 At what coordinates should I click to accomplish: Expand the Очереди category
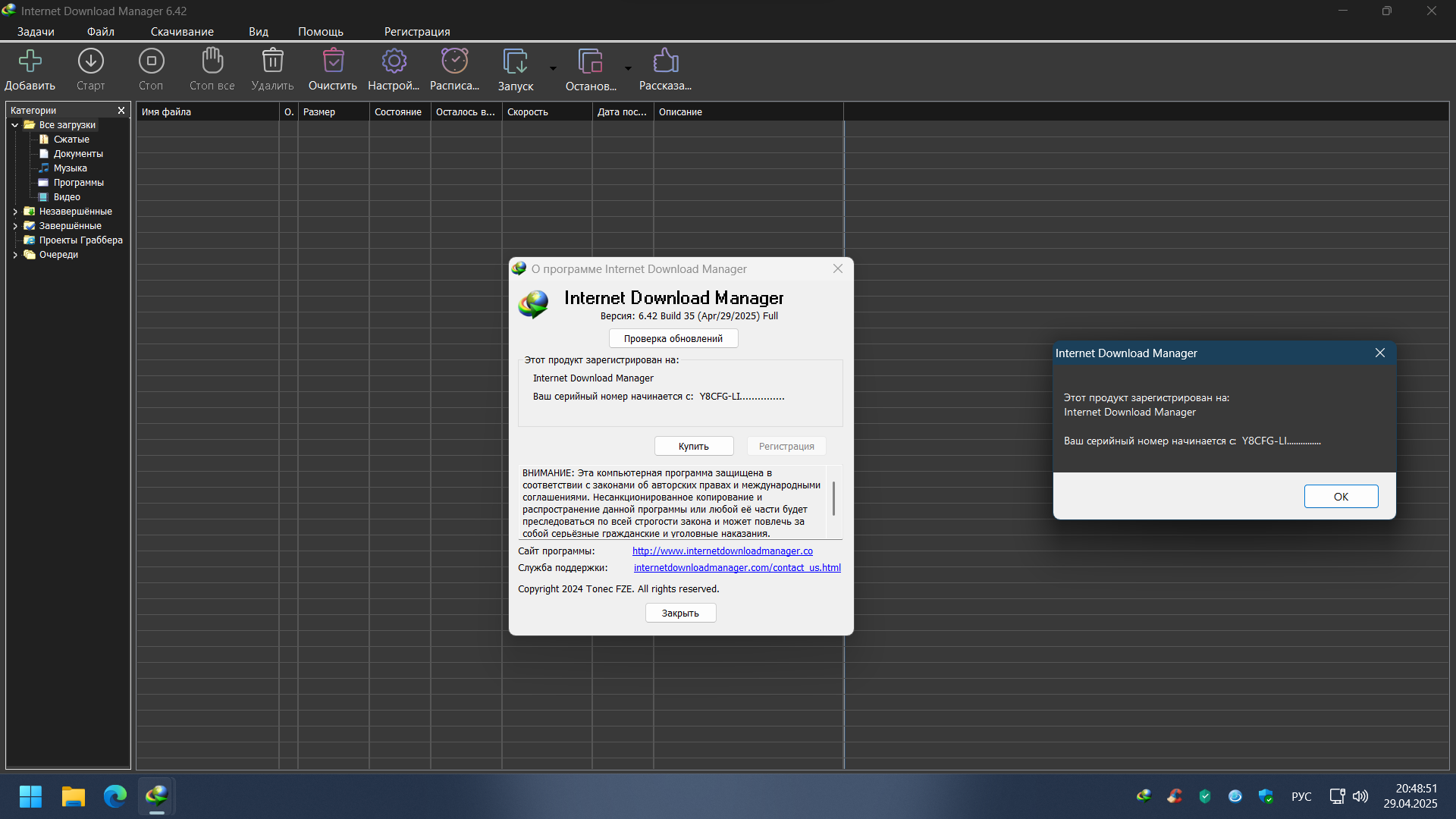click(x=14, y=255)
